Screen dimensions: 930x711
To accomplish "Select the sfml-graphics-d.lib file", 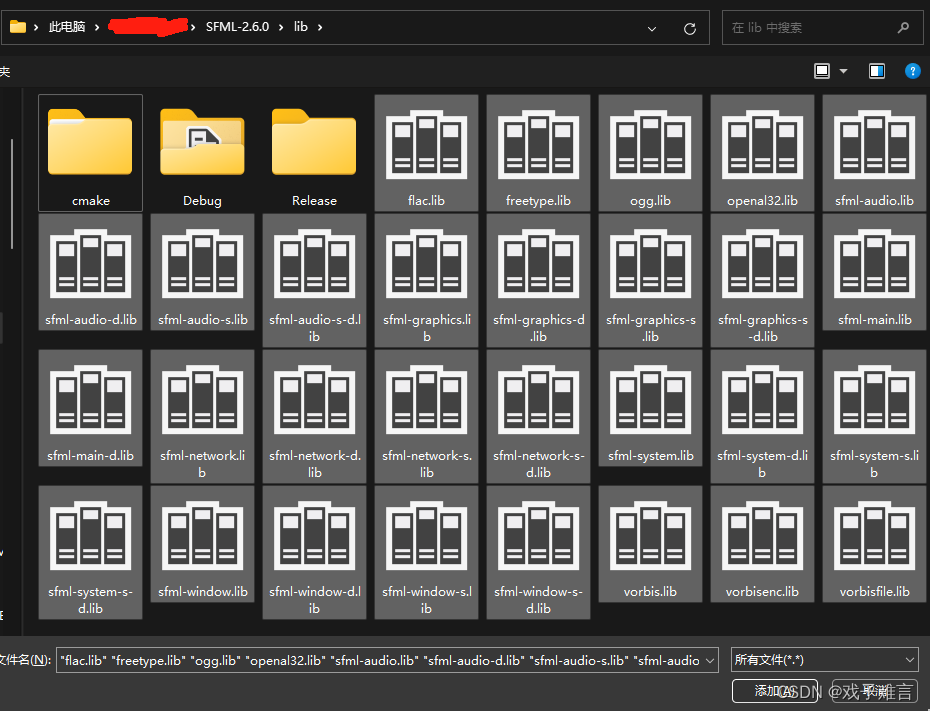I will tap(539, 280).
